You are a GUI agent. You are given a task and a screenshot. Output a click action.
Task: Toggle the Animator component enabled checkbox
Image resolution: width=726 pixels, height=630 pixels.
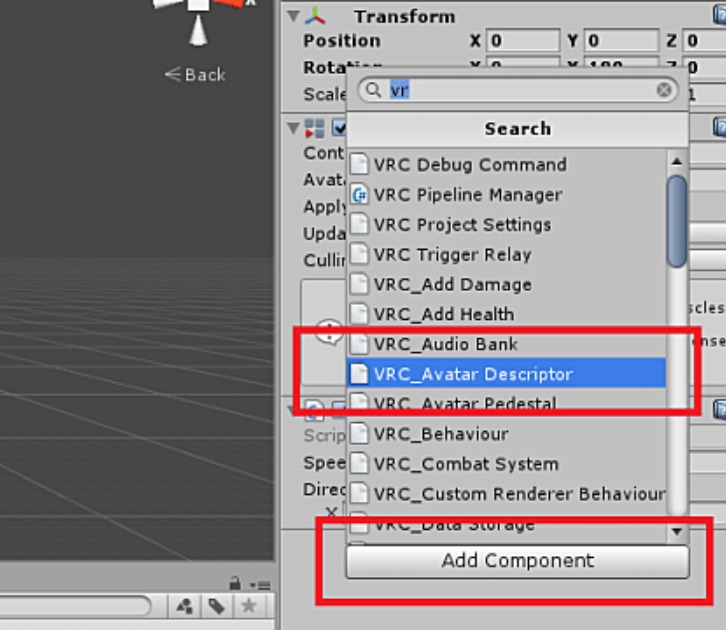[x=338, y=128]
